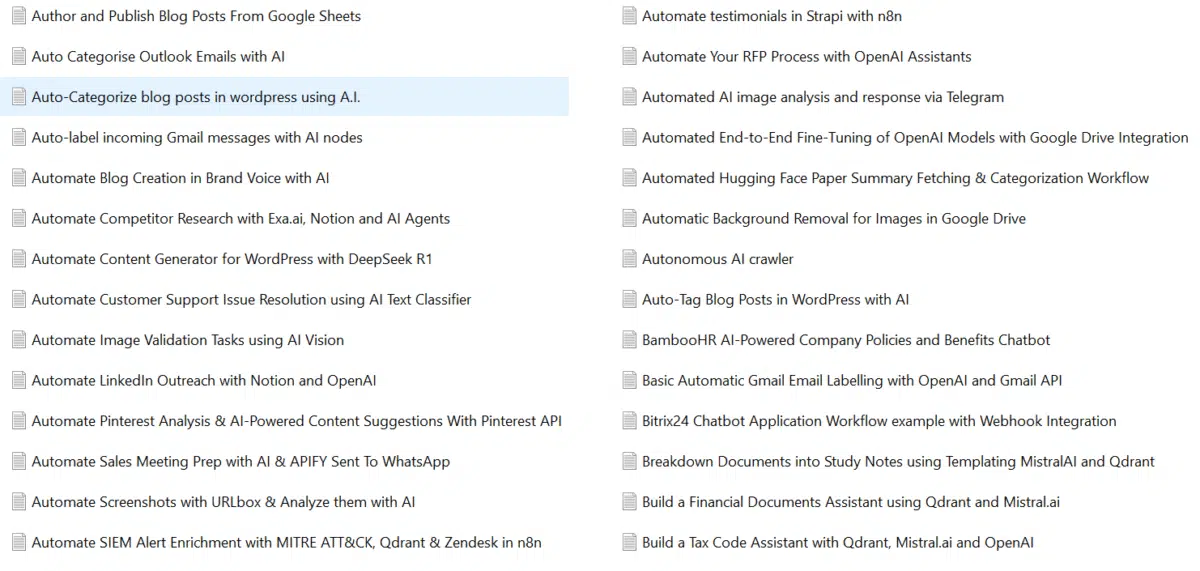This screenshot has width=1200, height=571.
Task: Select Build a Financial Documents Assistant using Qdrant
Action: coord(850,502)
